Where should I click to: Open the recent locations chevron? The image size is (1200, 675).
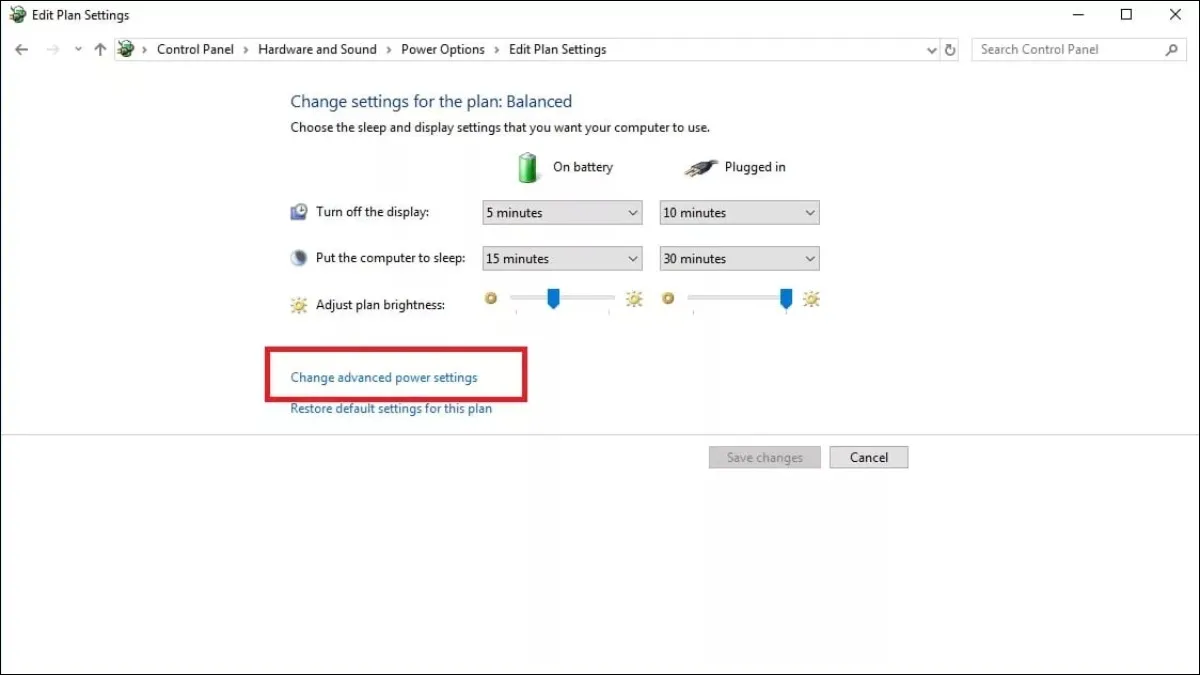coord(78,49)
